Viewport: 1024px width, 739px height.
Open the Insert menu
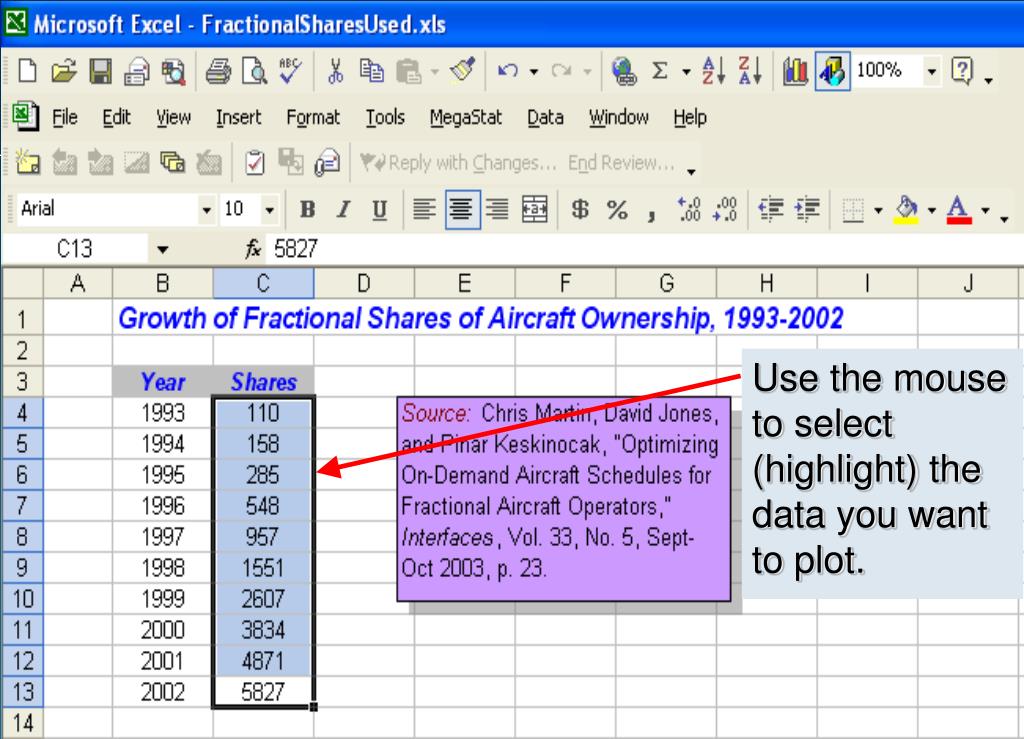click(238, 118)
